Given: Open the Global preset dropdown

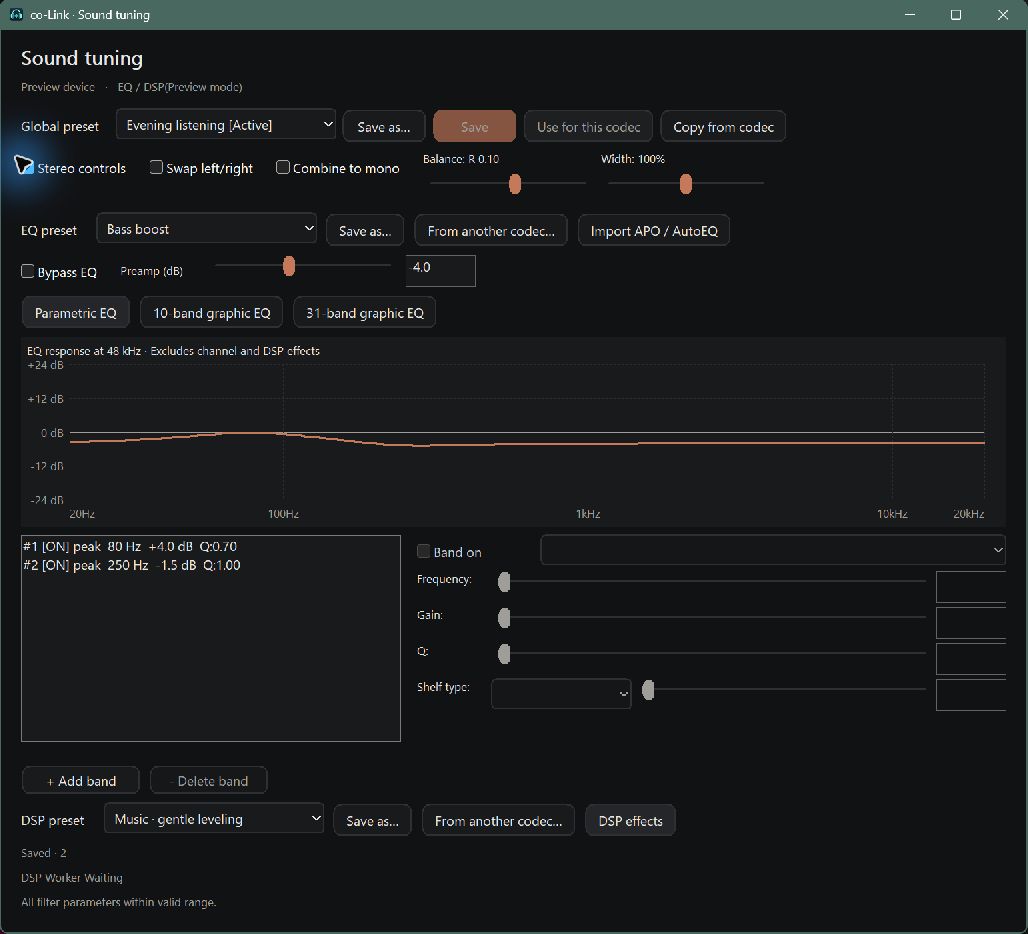Looking at the screenshot, I should [226, 125].
